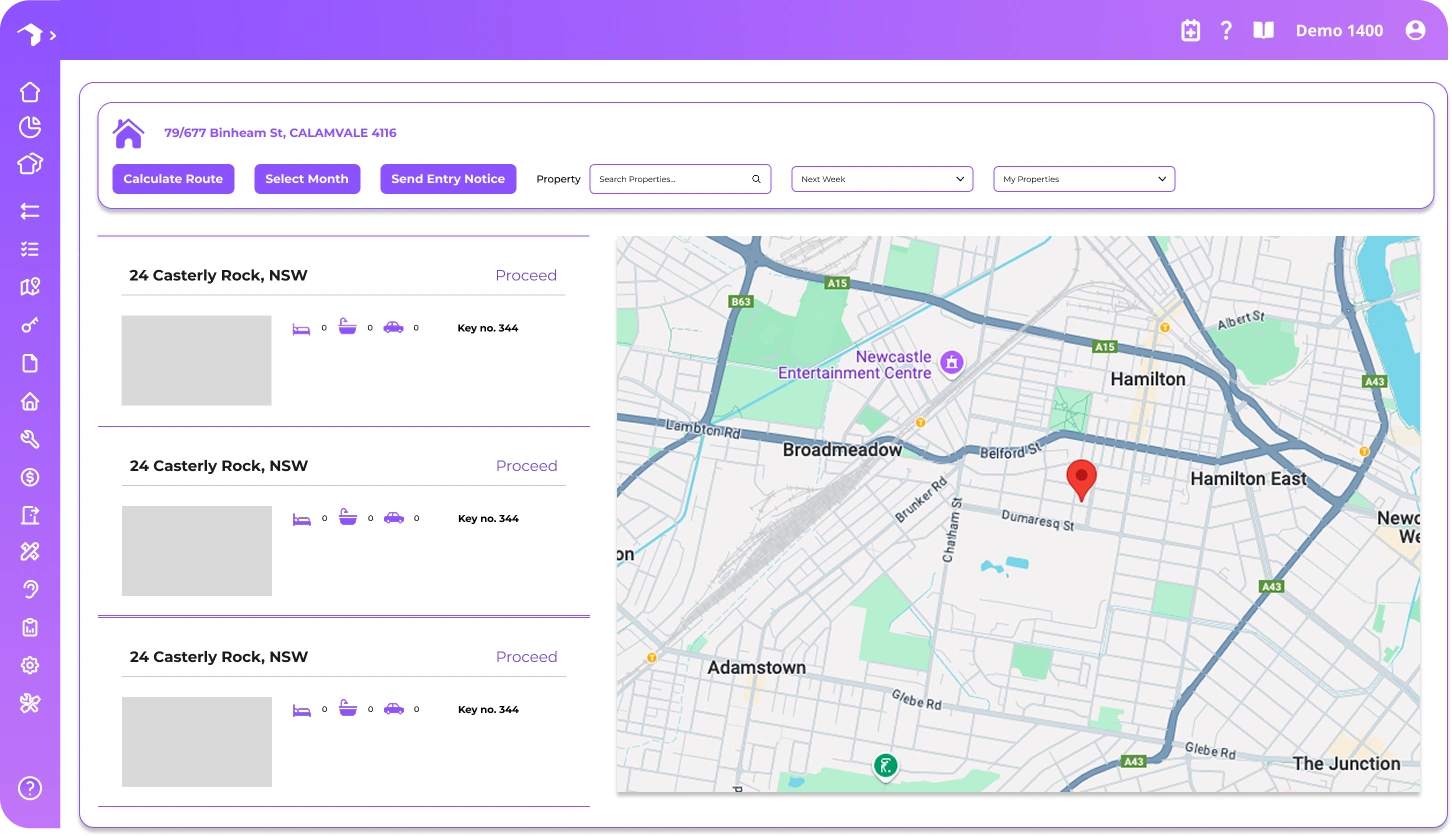
Task: Click the Send Entry Notice button
Action: pyautogui.click(x=448, y=179)
